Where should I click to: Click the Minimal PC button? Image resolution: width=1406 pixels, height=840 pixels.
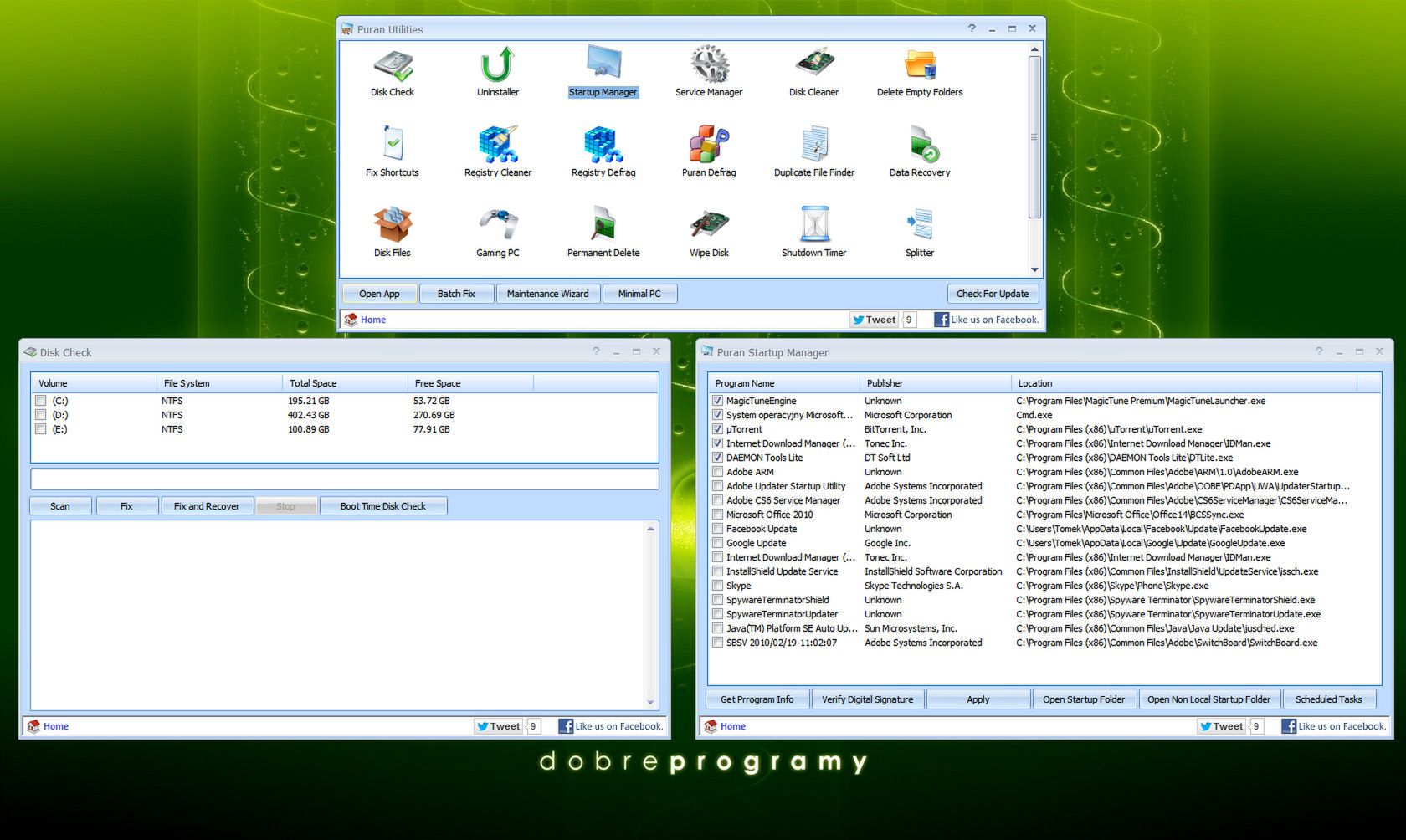[639, 294]
